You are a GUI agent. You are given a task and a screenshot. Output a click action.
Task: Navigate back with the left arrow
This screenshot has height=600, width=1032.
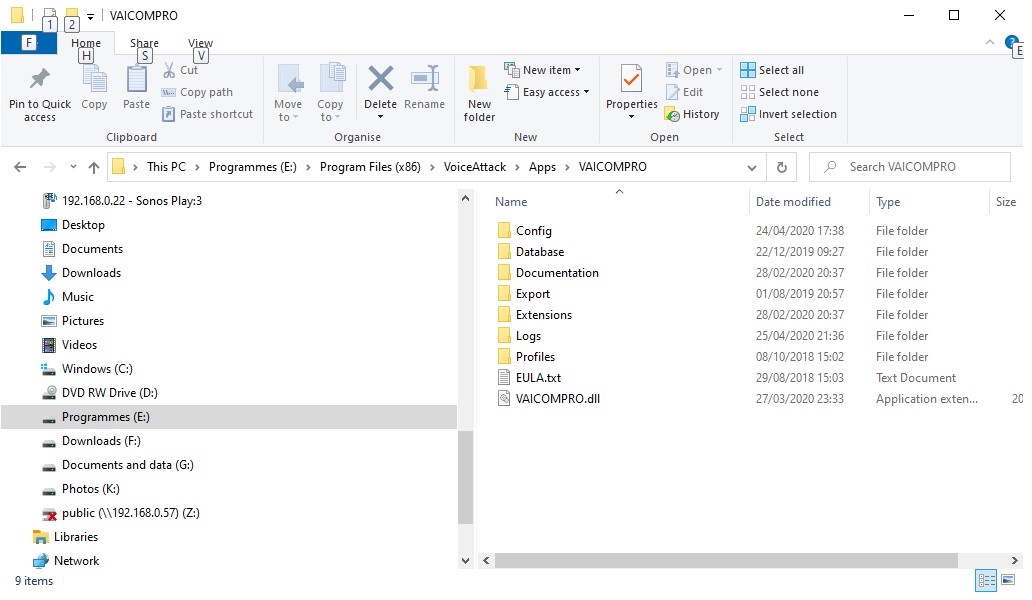coord(20,167)
